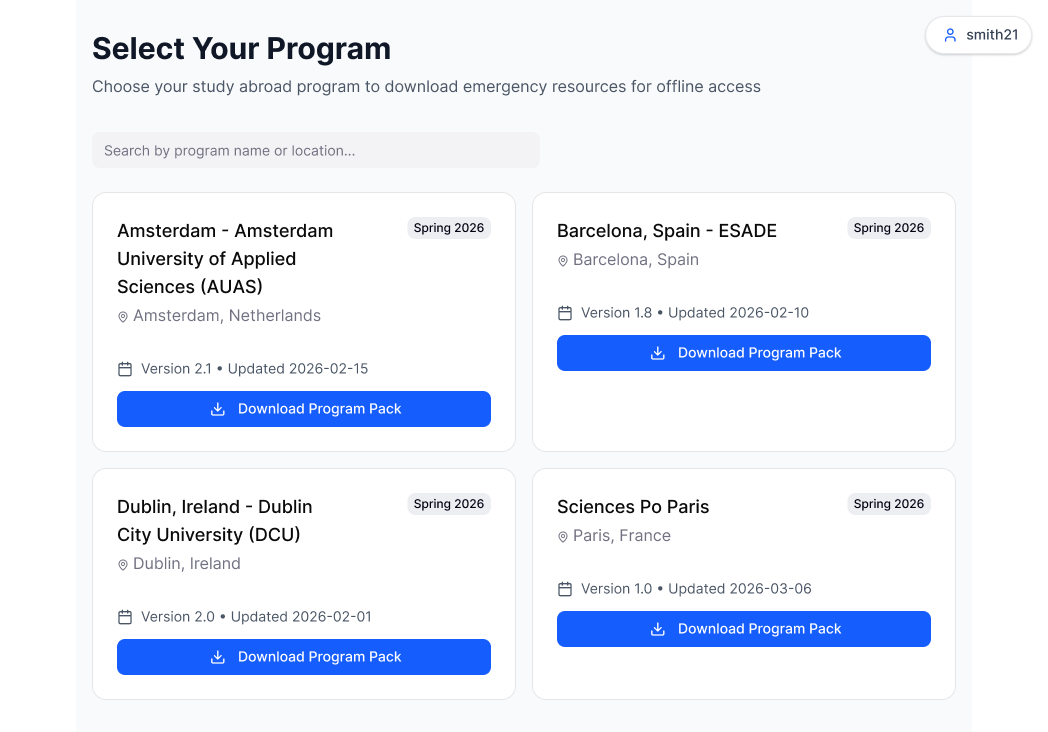Focus the program name or location search field
The height and width of the screenshot is (732, 1048).
click(315, 150)
